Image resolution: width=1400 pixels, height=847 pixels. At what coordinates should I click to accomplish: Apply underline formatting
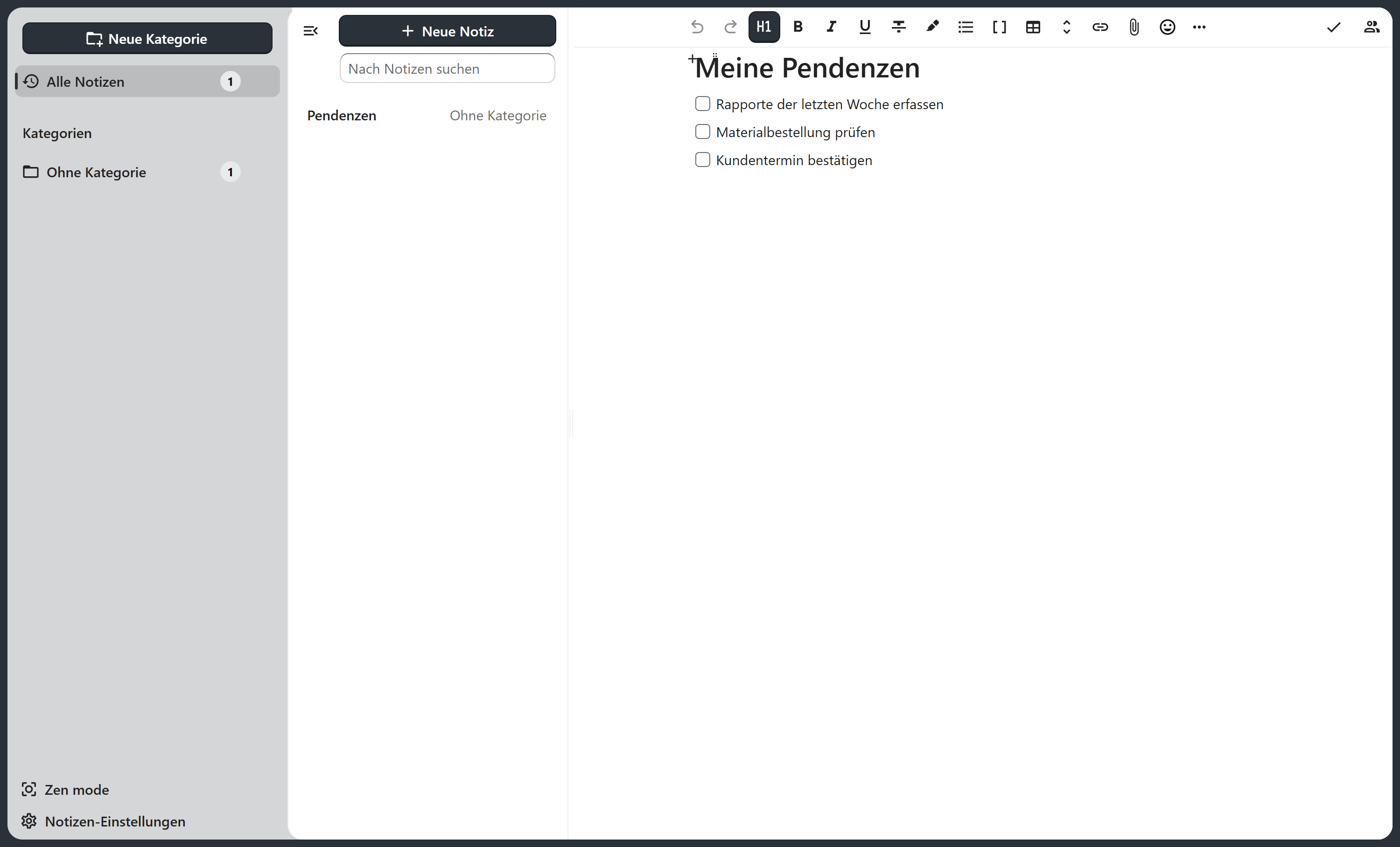pyautogui.click(x=865, y=27)
